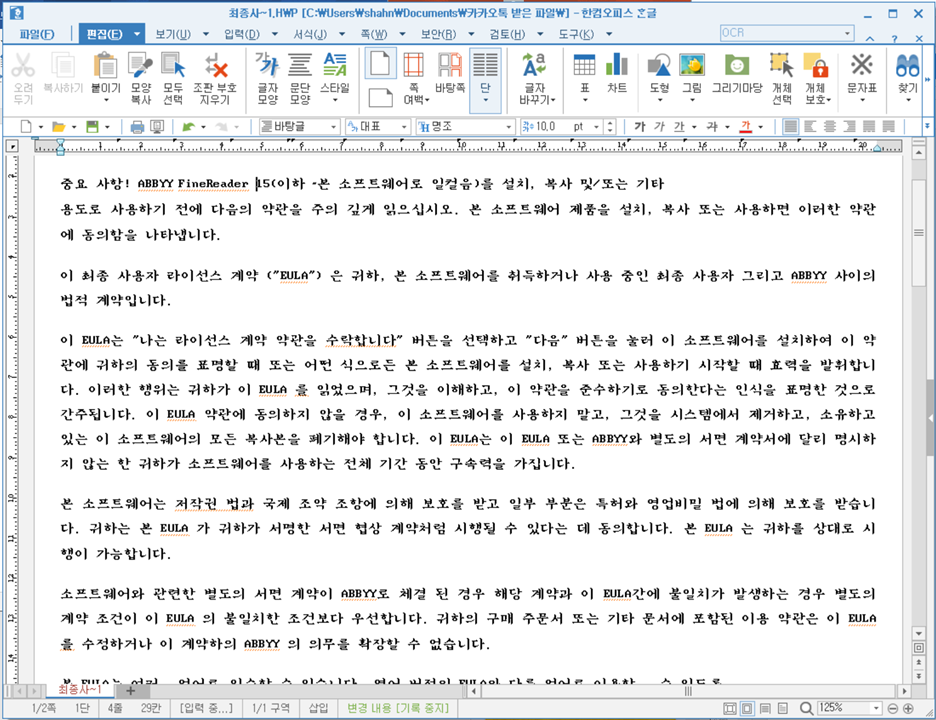This screenshot has height=720, width=936.
Task: Click Object protect (개체 보호) lock icon
Action: pyautogui.click(x=816, y=66)
